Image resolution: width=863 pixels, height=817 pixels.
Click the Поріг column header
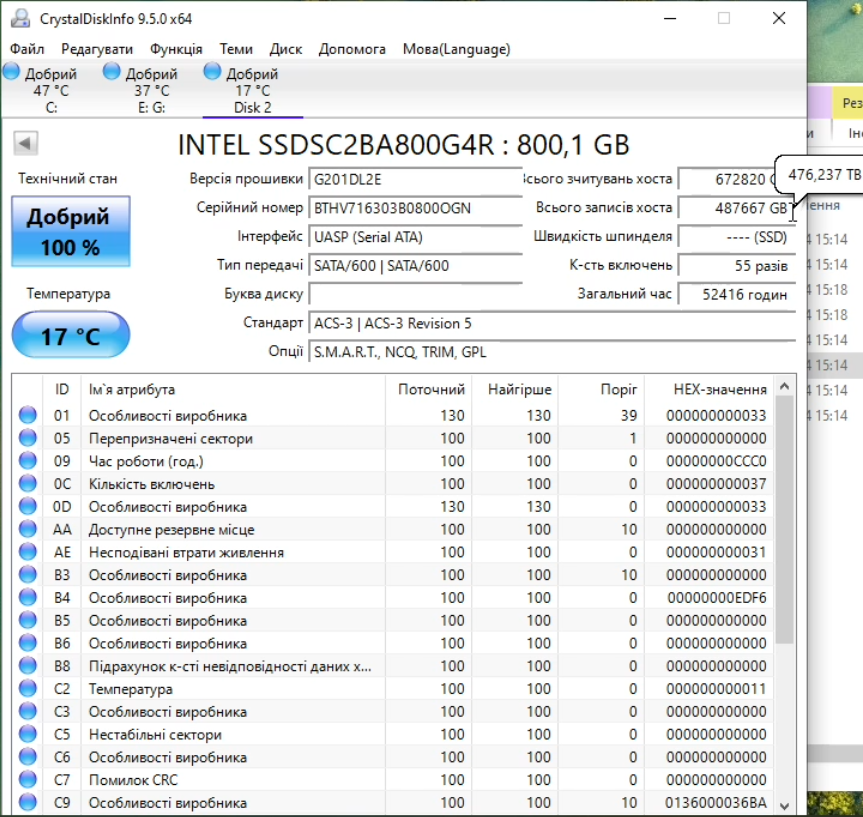pos(601,390)
